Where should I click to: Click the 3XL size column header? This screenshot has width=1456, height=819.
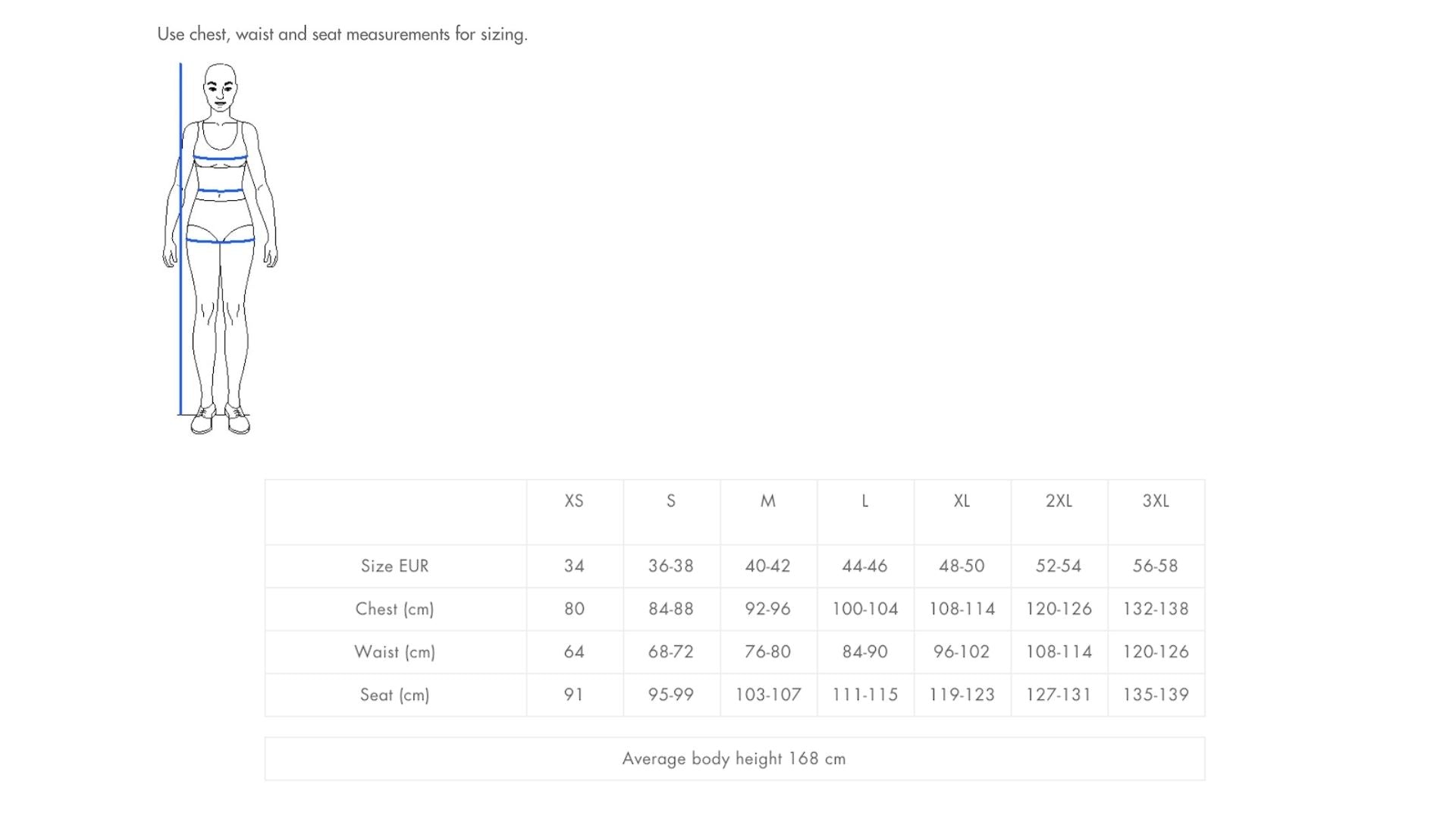(1156, 501)
